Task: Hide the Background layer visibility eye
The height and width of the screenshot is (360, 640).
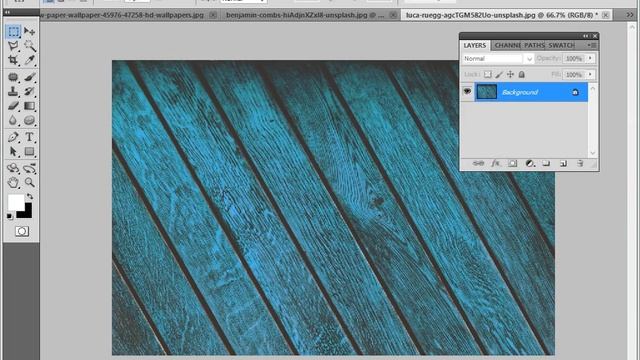Action: [x=467, y=92]
